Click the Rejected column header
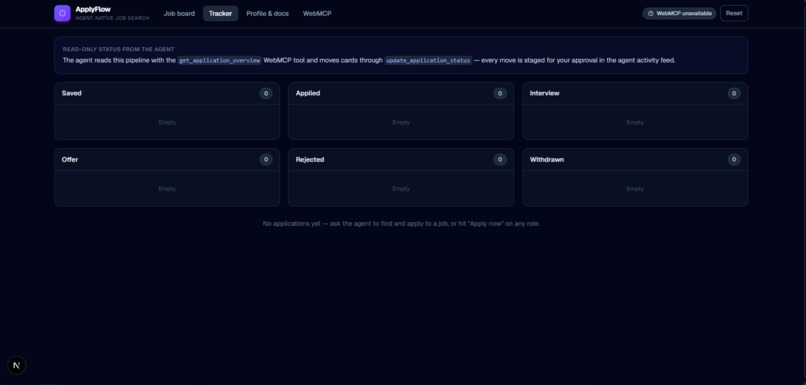Image resolution: width=806 pixels, height=385 pixels. (x=310, y=159)
